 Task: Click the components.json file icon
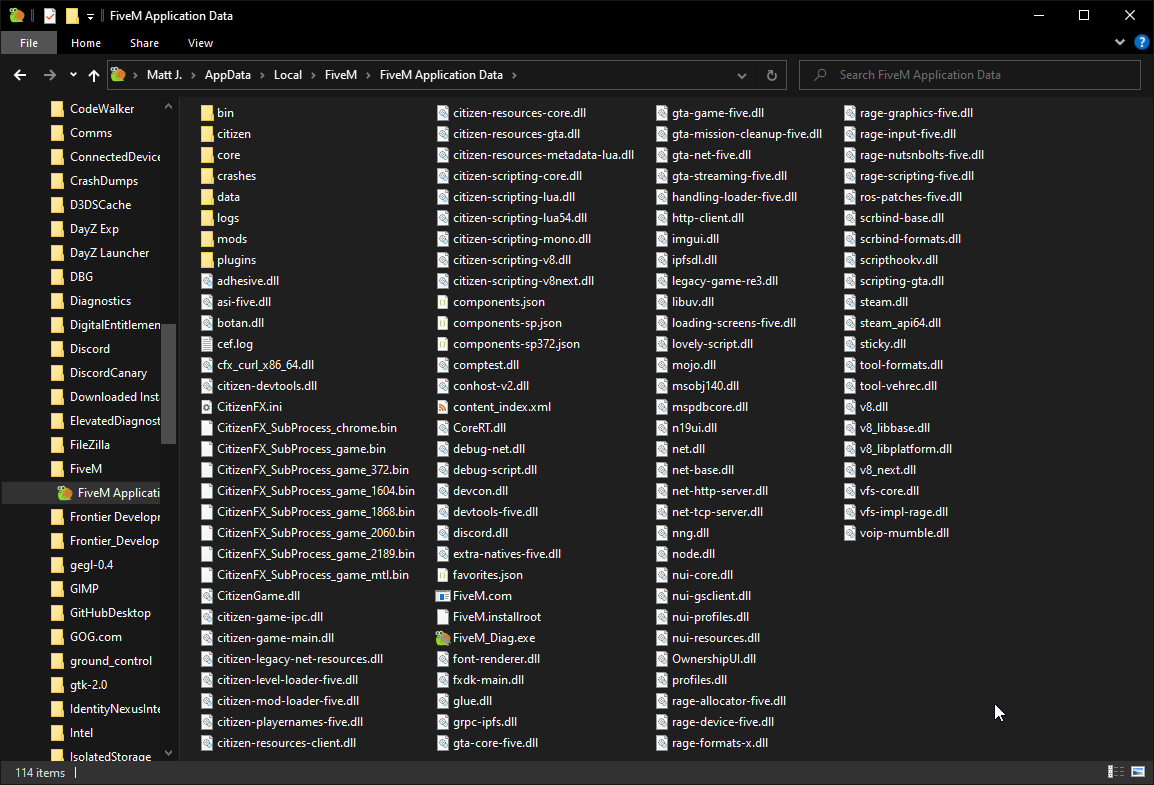(x=443, y=302)
